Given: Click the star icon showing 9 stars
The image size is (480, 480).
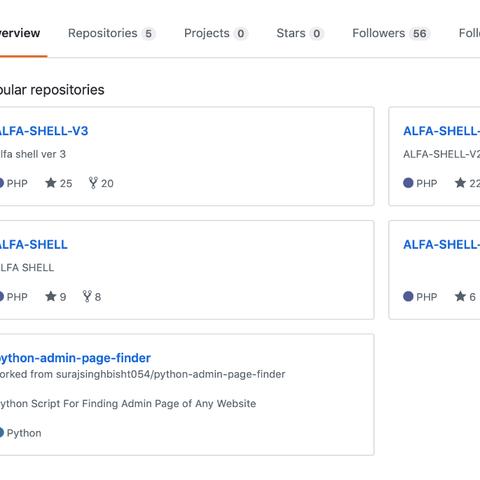Looking at the screenshot, I should click(x=51, y=296).
